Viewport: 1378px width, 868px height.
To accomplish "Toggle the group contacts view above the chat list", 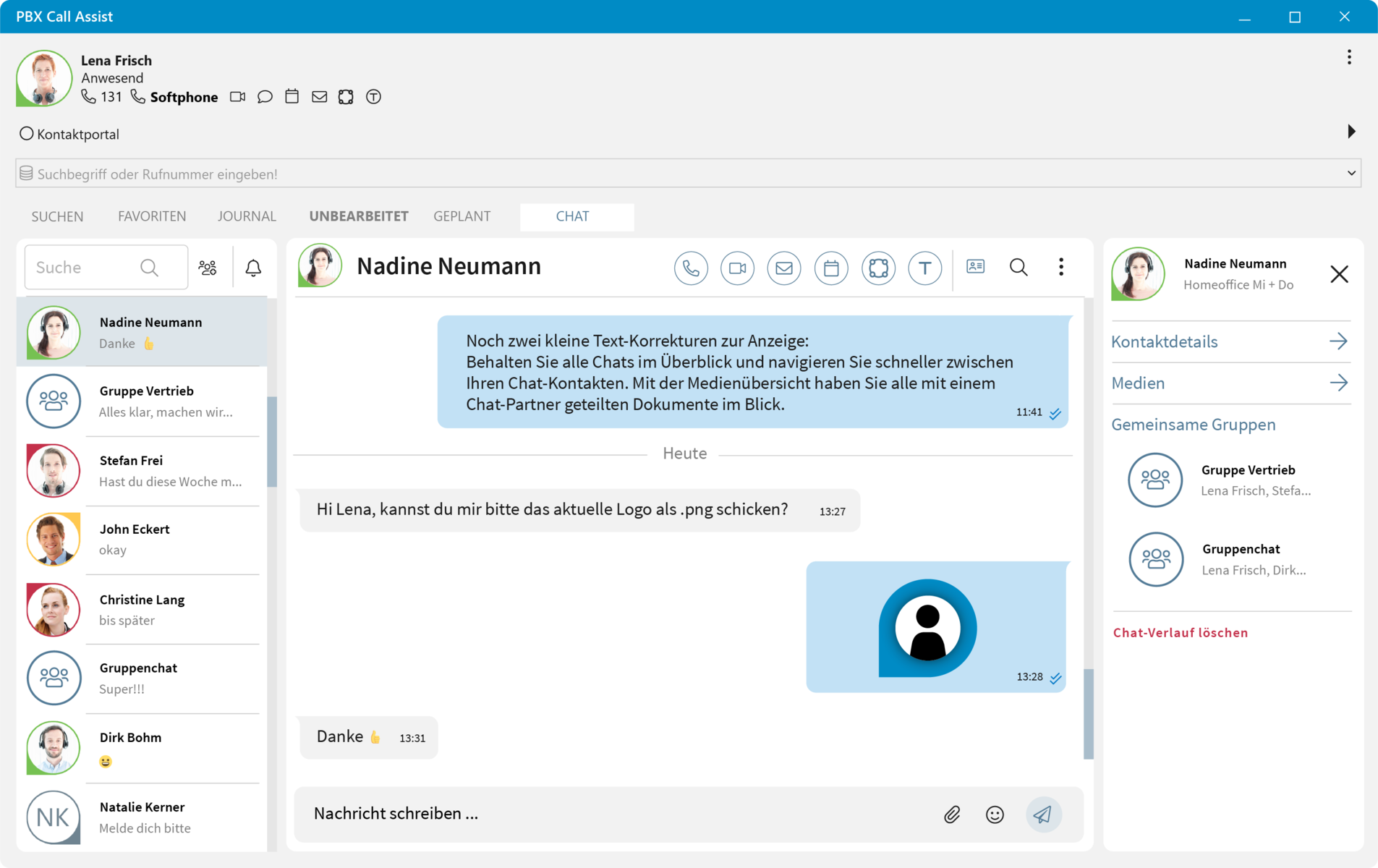I will (208, 268).
